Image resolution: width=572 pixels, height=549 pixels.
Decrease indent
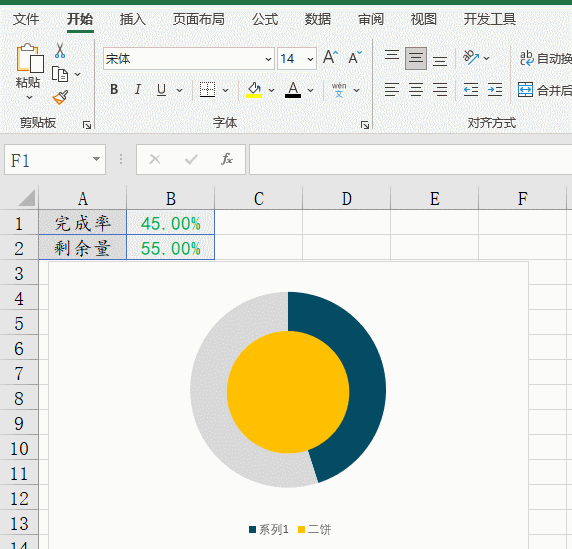pos(471,90)
